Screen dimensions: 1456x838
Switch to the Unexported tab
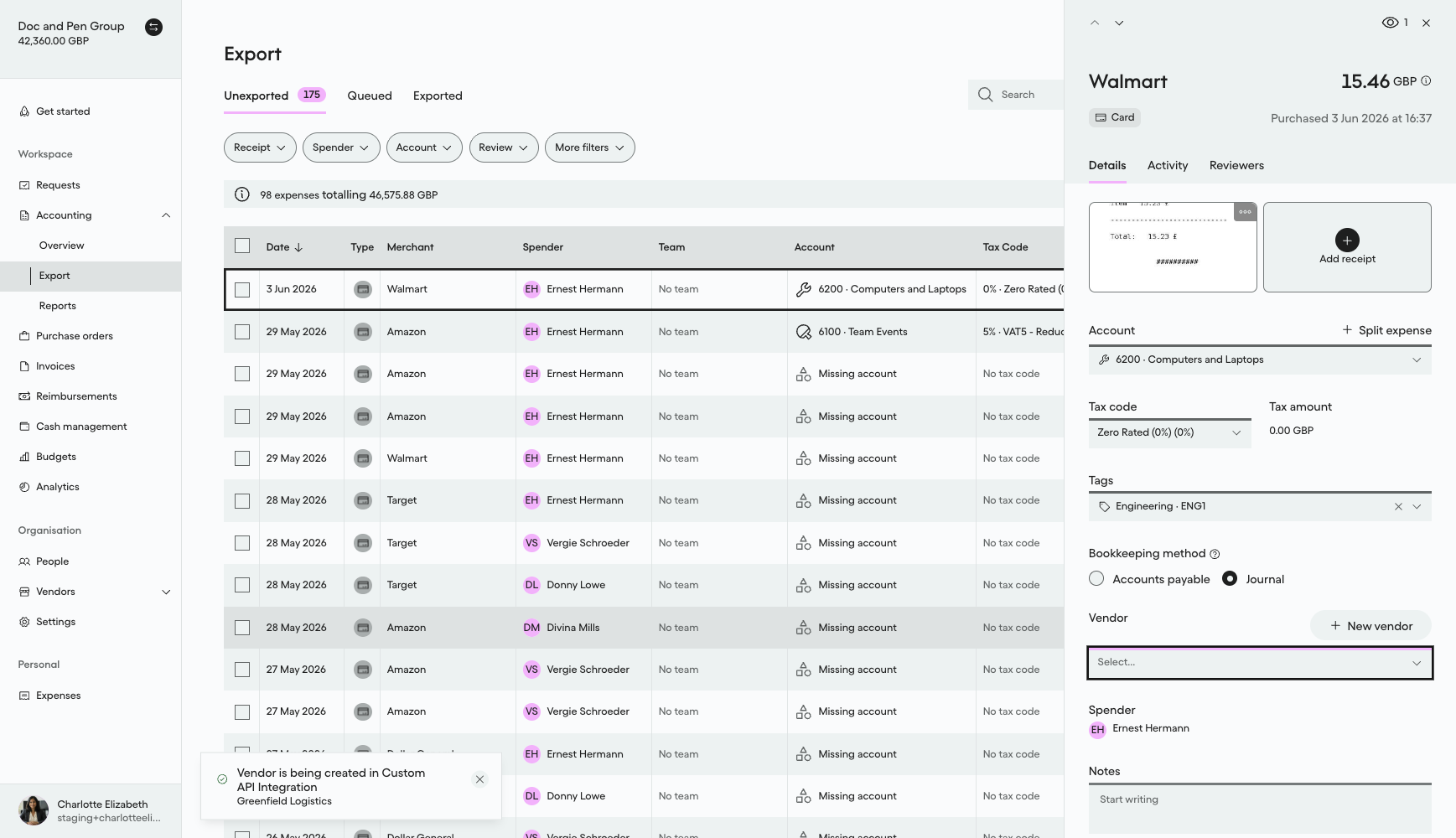click(x=274, y=96)
